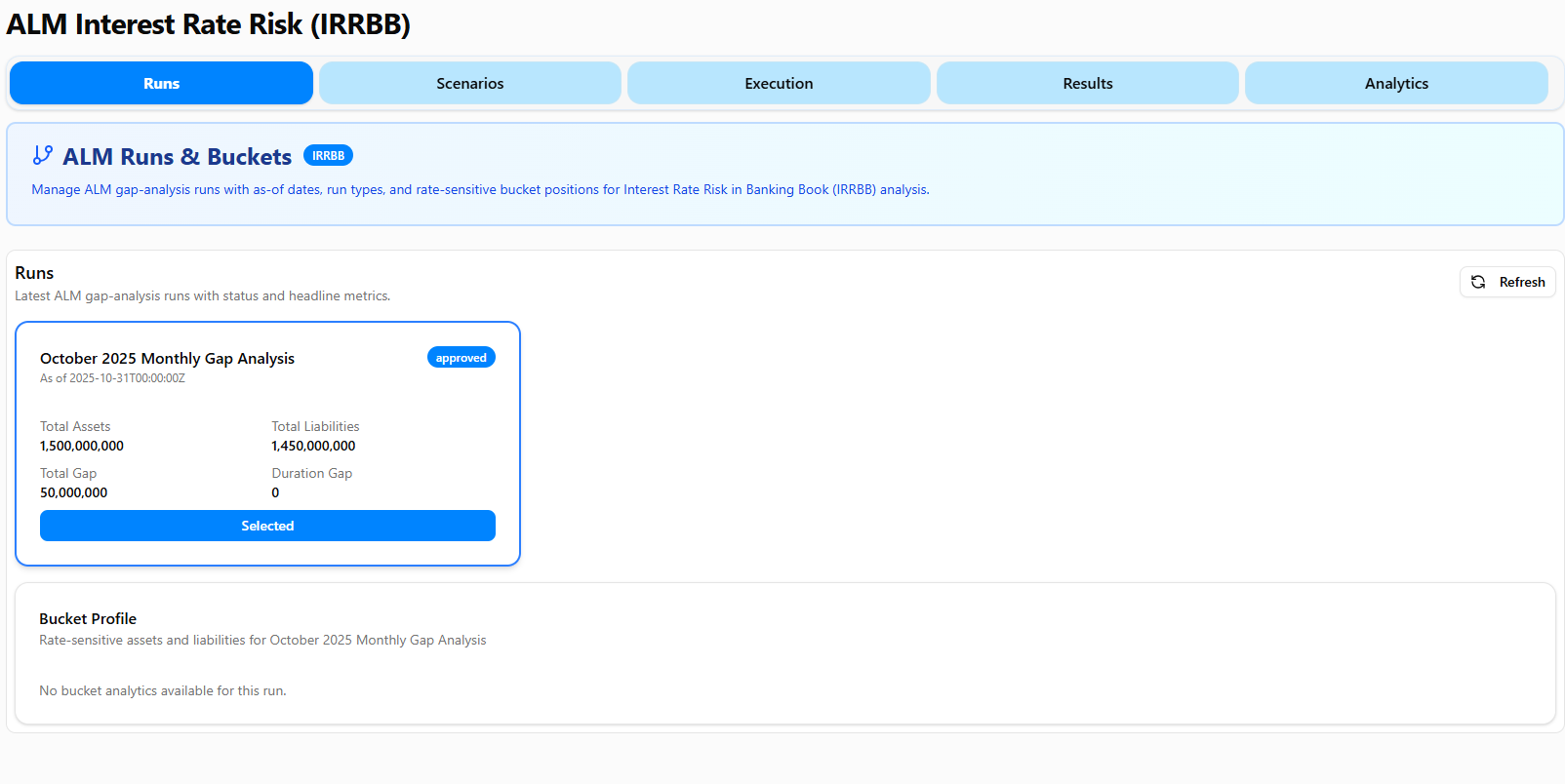The height and width of the screenshot is (784, 1565).
Task: Open the Runs tab
Action: click(161, 84)
